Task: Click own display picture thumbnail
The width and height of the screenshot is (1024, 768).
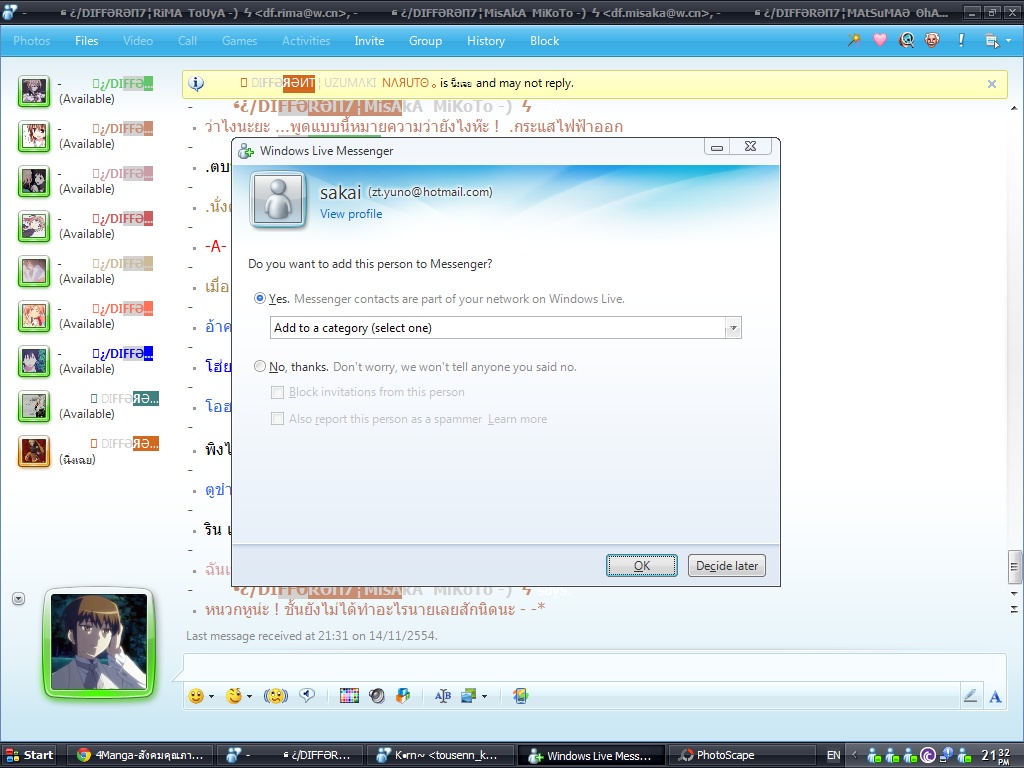Action: coord(99,641)
